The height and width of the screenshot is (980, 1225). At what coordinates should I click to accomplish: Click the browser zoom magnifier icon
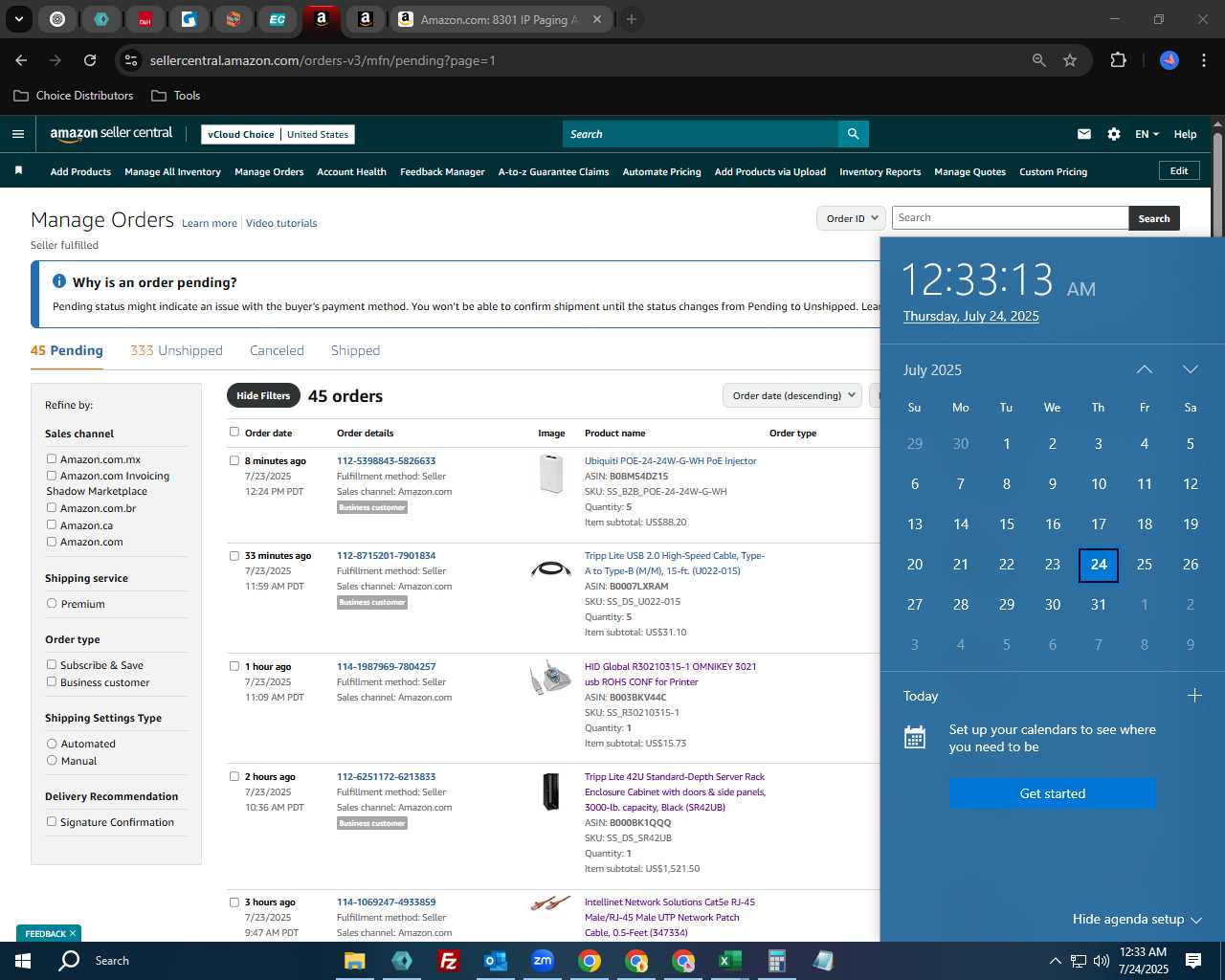click(1039, 60)
